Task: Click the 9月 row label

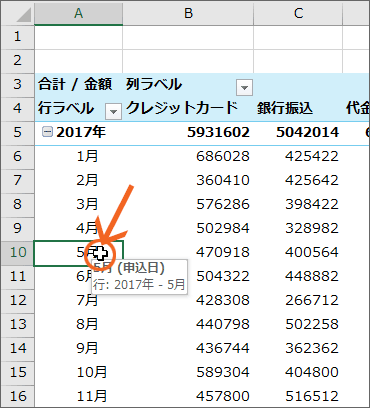Action: click(x=87, y=348)
